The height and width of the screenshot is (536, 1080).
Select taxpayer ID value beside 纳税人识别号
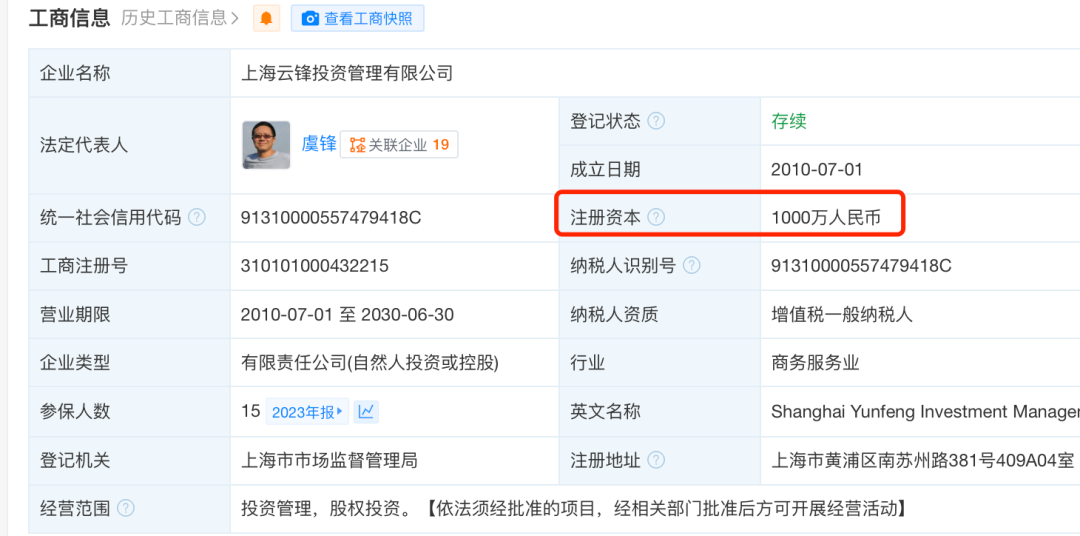click(x=861, y=266)
